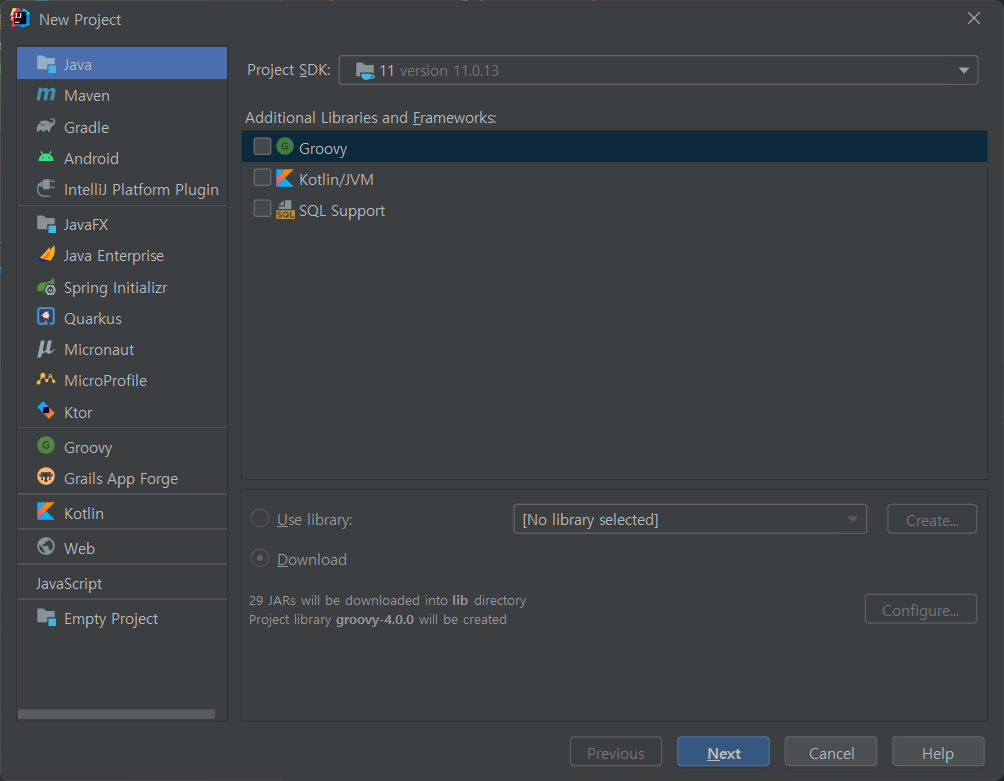Choose JavaScript project type
The height and width of the screenshot is (781, 1004).
122,583
